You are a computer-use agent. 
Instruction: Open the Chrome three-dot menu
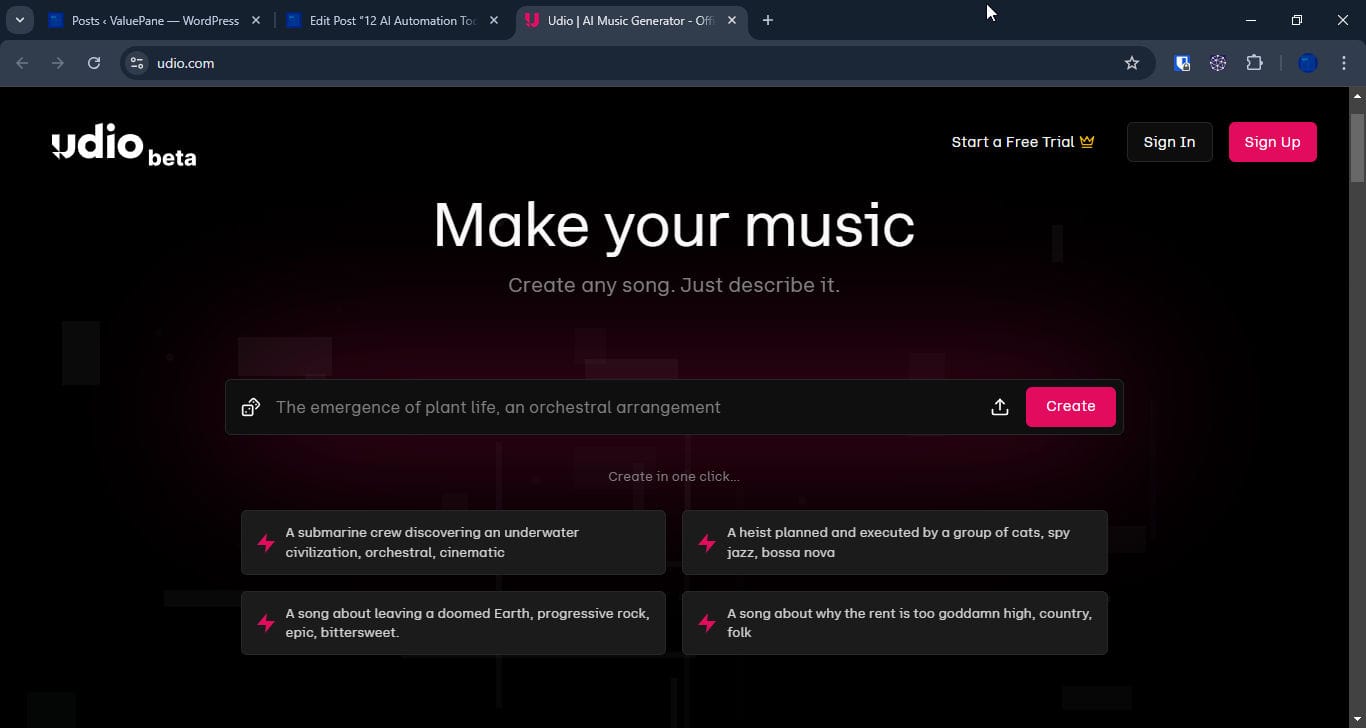click(1344, 63)
